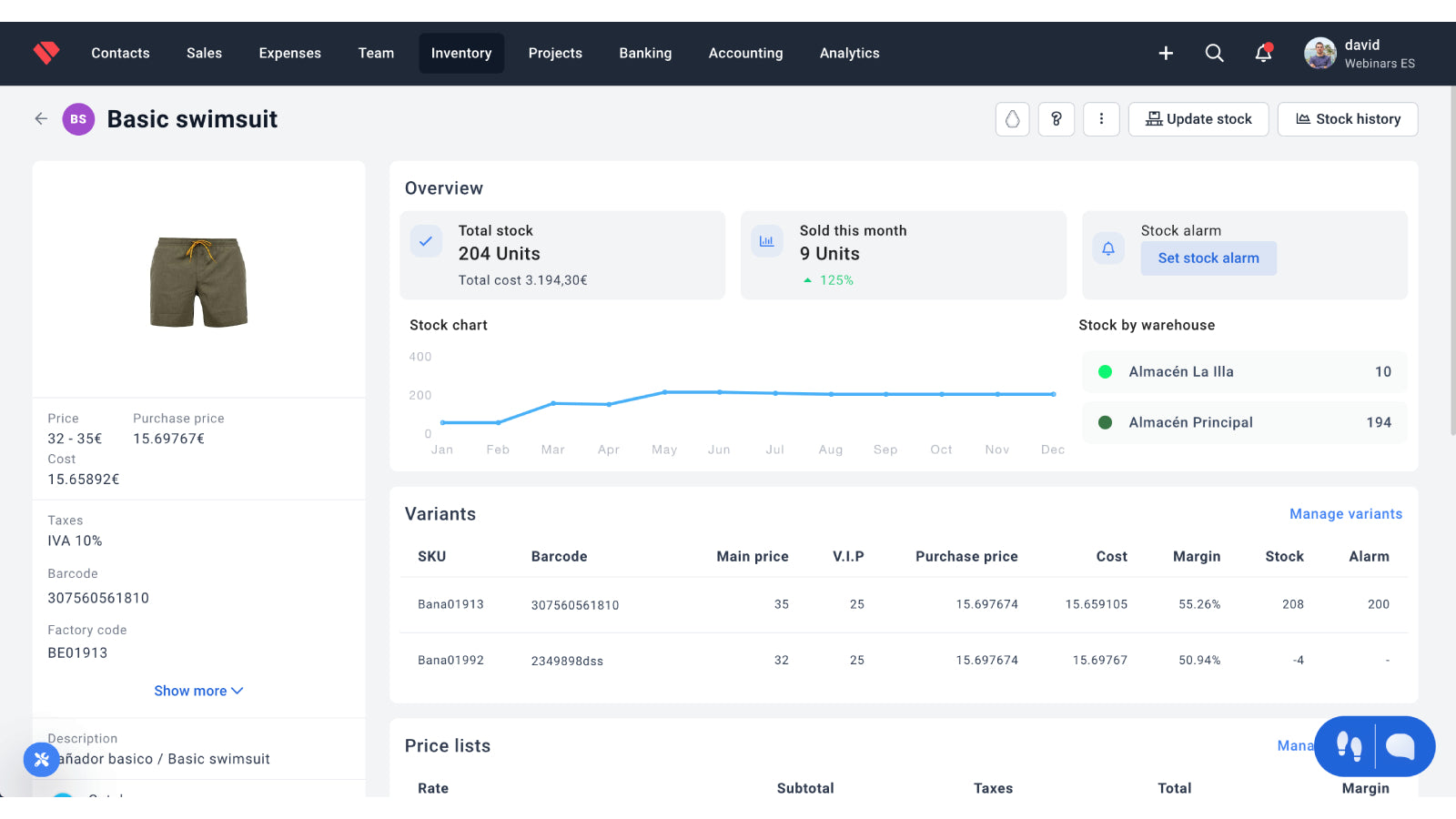Open the chat bubble support widget
The image size is (1456, 819).
point(1400,746)
